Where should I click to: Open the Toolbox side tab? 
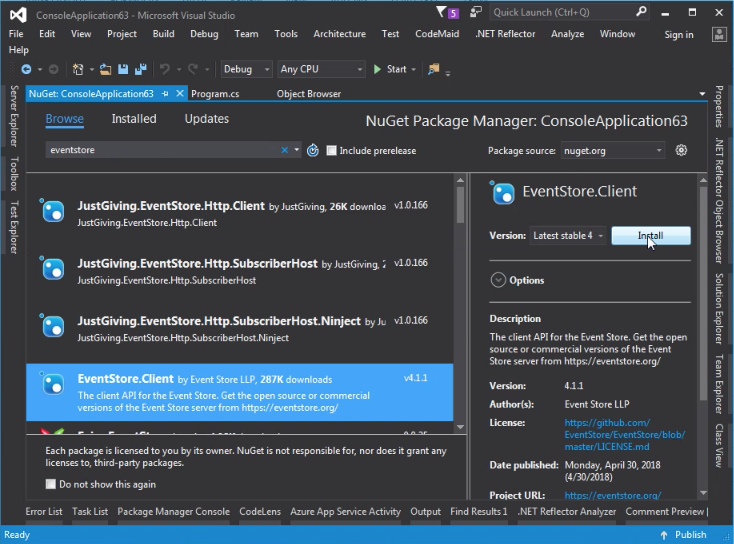click(15, 174)
